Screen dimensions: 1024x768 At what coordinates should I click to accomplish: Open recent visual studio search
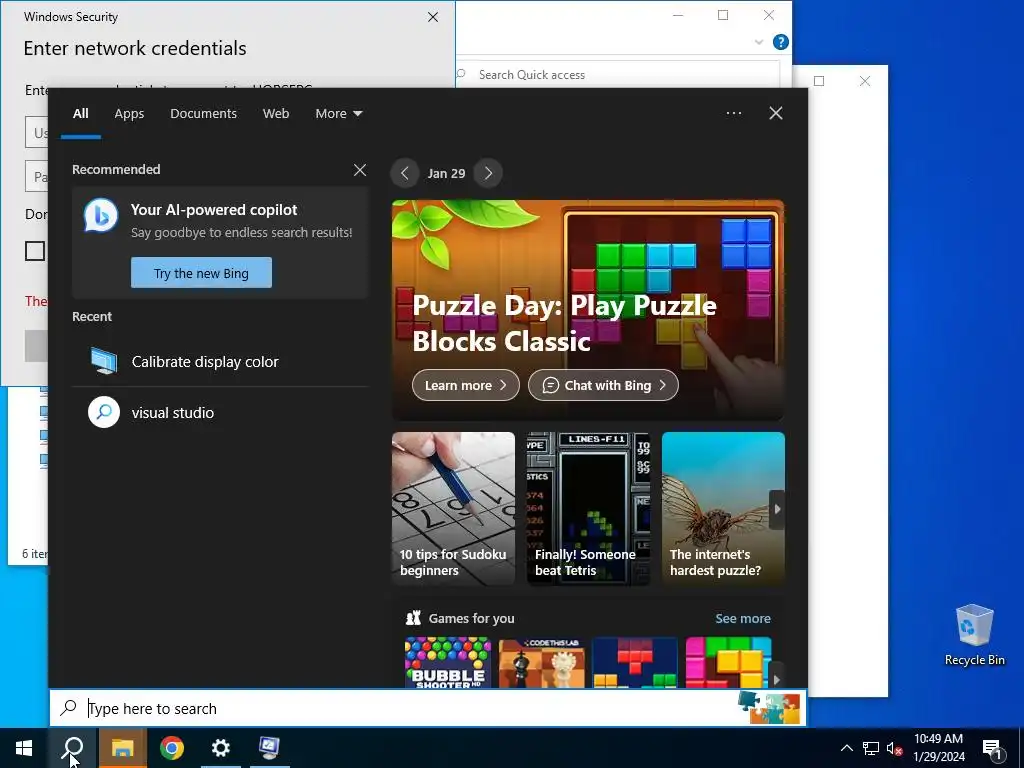point(220,413)
